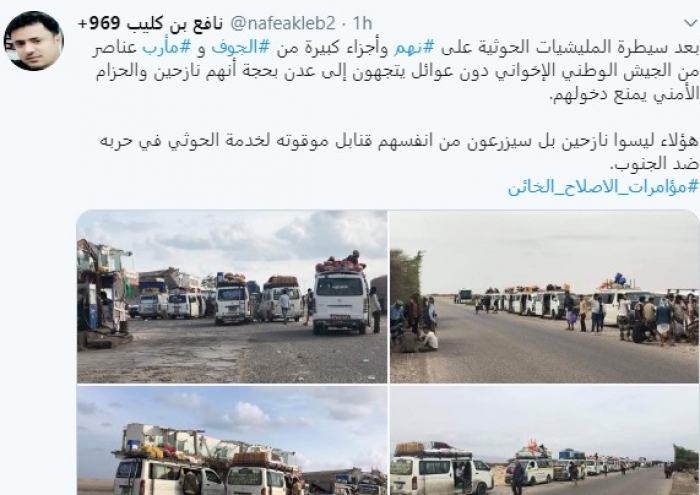700x495 pixels.
Task: View the top-right photo of the roadside queue
Action: pos(545,297)
